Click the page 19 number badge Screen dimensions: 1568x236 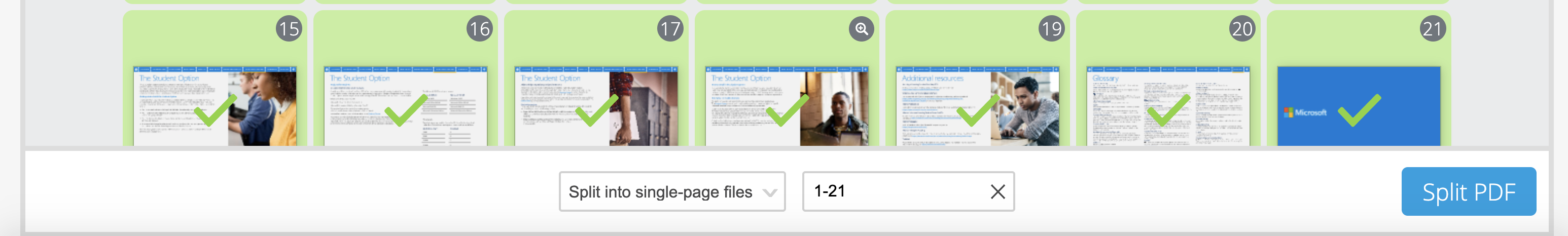(1051, 28)
